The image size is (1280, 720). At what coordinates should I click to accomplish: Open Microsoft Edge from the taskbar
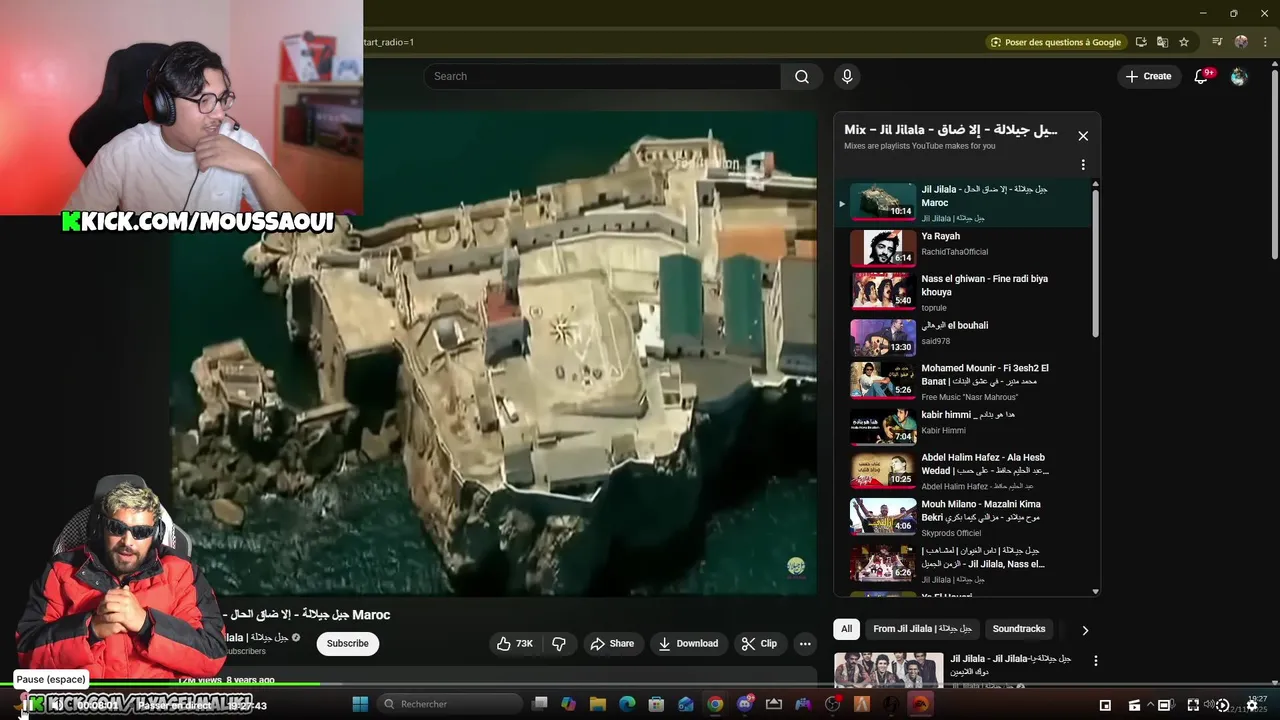click(x=627, y=704)
